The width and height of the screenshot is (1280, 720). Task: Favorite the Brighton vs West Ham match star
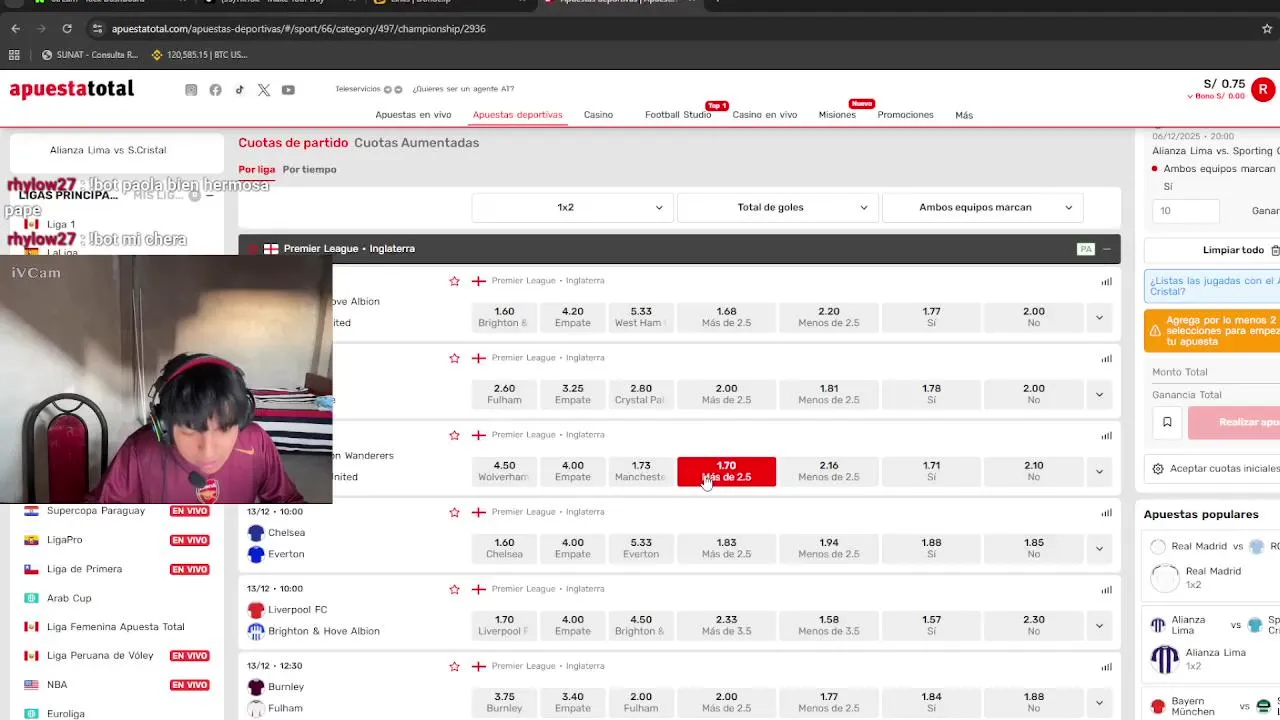[x=454, y=281]
